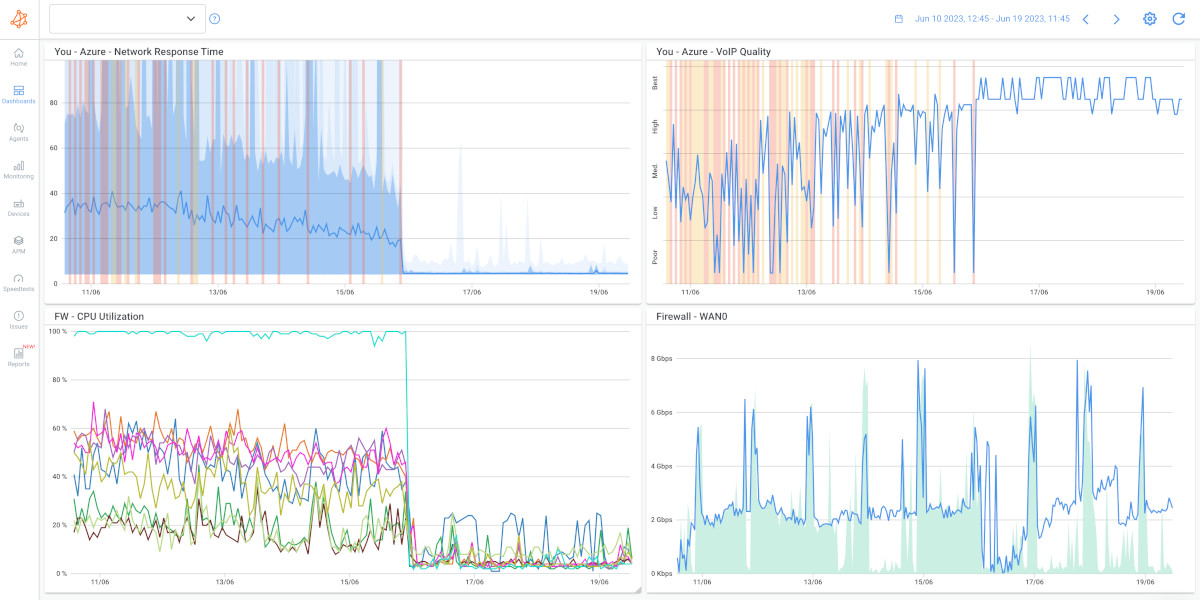Open the Home page from sidebar
This screenshot has height=600, width=1200.
coord(18,58)
